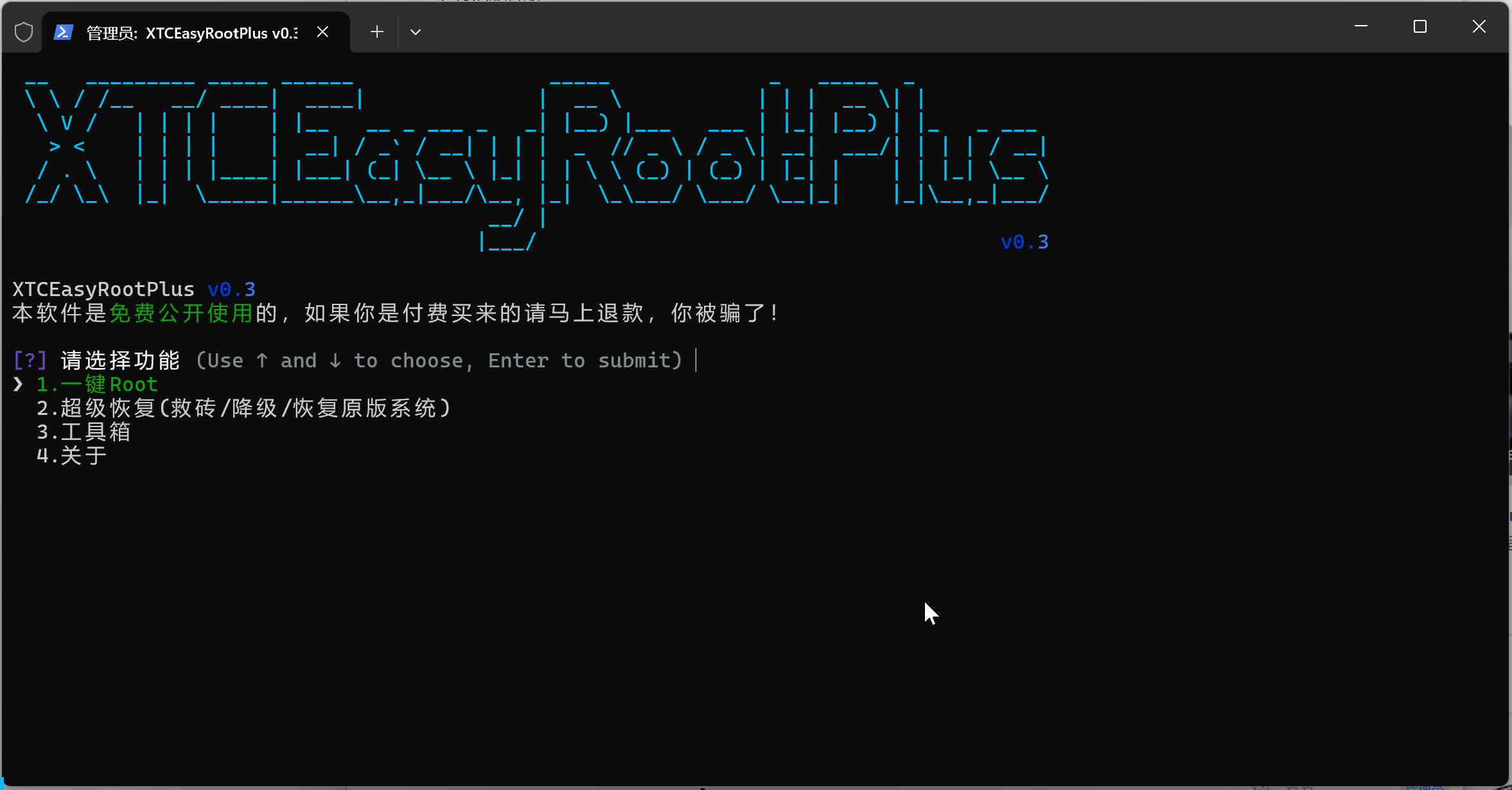Click the ❯ selection arrow
The height and width of the screenshot is (790, 1512).
click(x=18, y=384)
